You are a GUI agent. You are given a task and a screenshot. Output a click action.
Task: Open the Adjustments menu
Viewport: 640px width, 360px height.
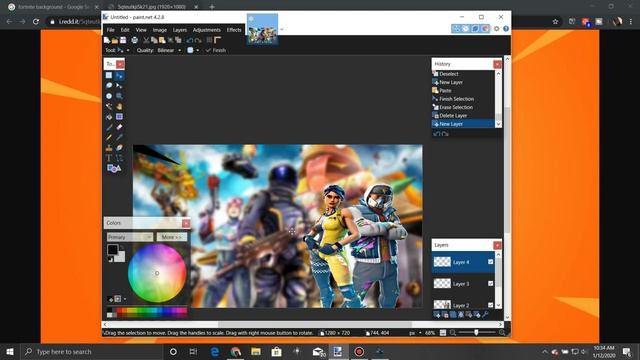pos(207,30)
